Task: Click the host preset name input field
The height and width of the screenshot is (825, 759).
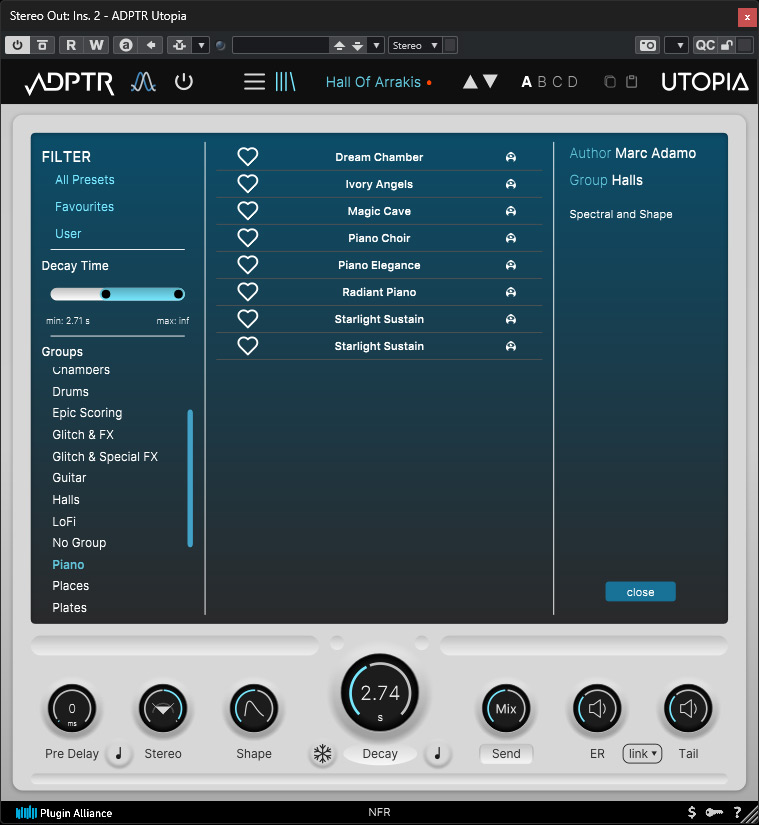Action: tap(281, 45)
